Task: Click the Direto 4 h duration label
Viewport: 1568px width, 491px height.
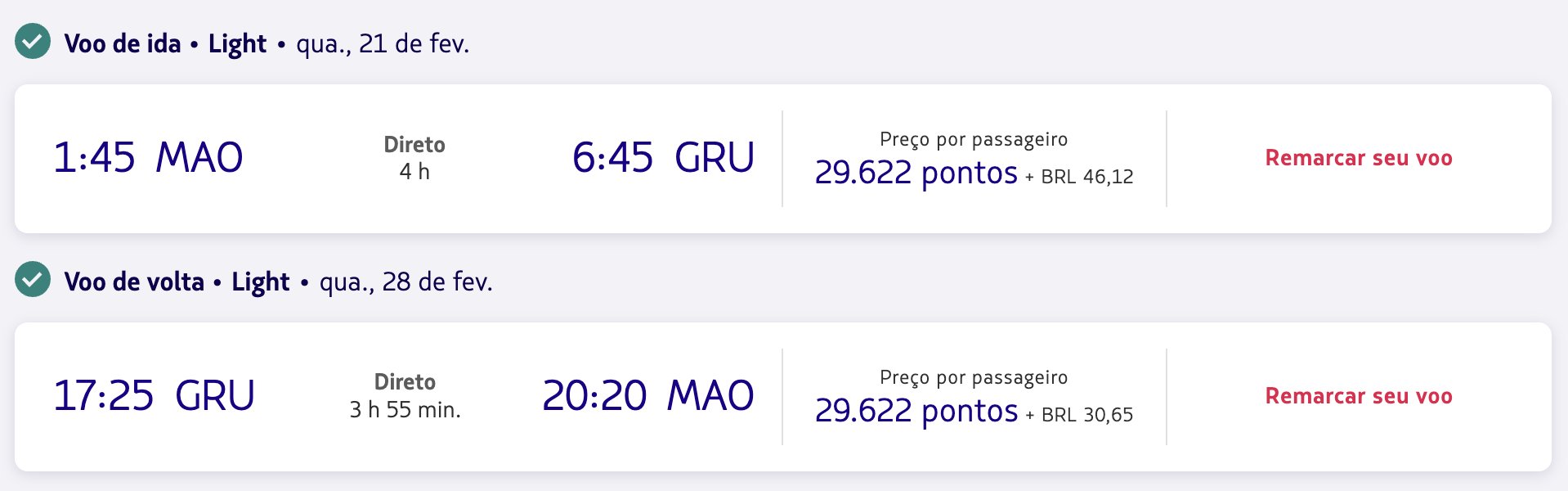Action: tap(414, 158)
